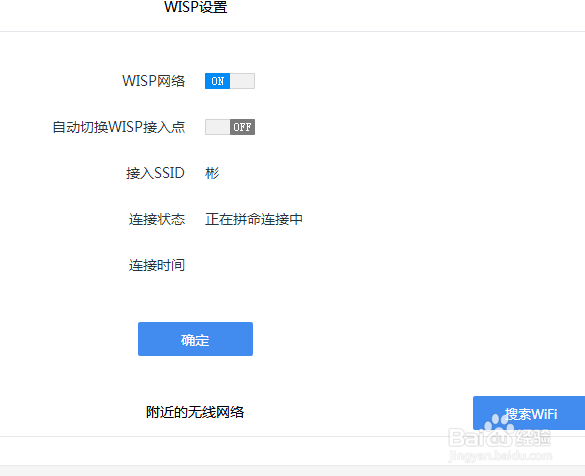Image resolution: width=585 pixels, height=476 pixels.
Task: Click the 连接状态 label
Action: click(x=157, y=219)
